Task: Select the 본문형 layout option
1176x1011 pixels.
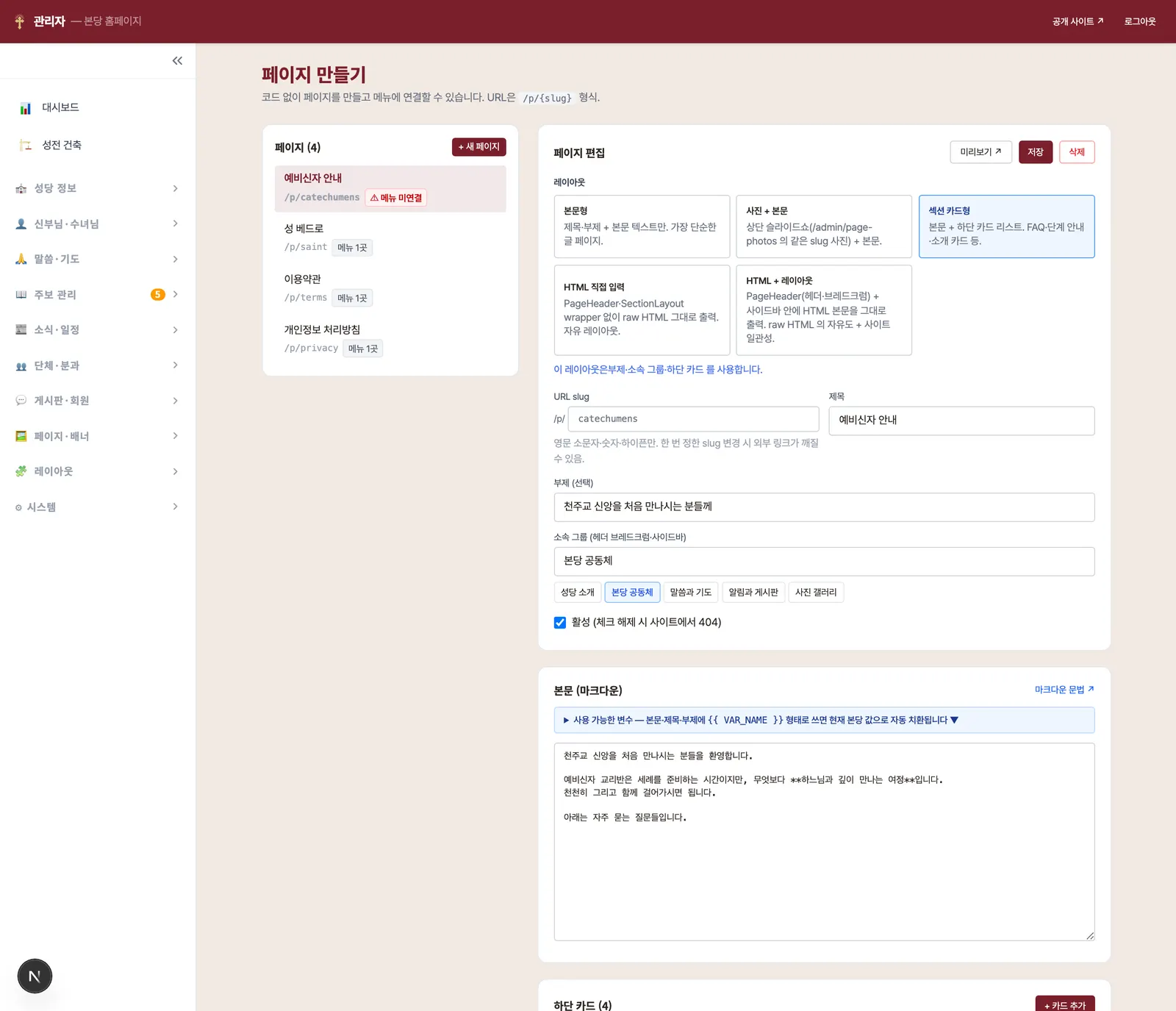Action: [642, 226]
